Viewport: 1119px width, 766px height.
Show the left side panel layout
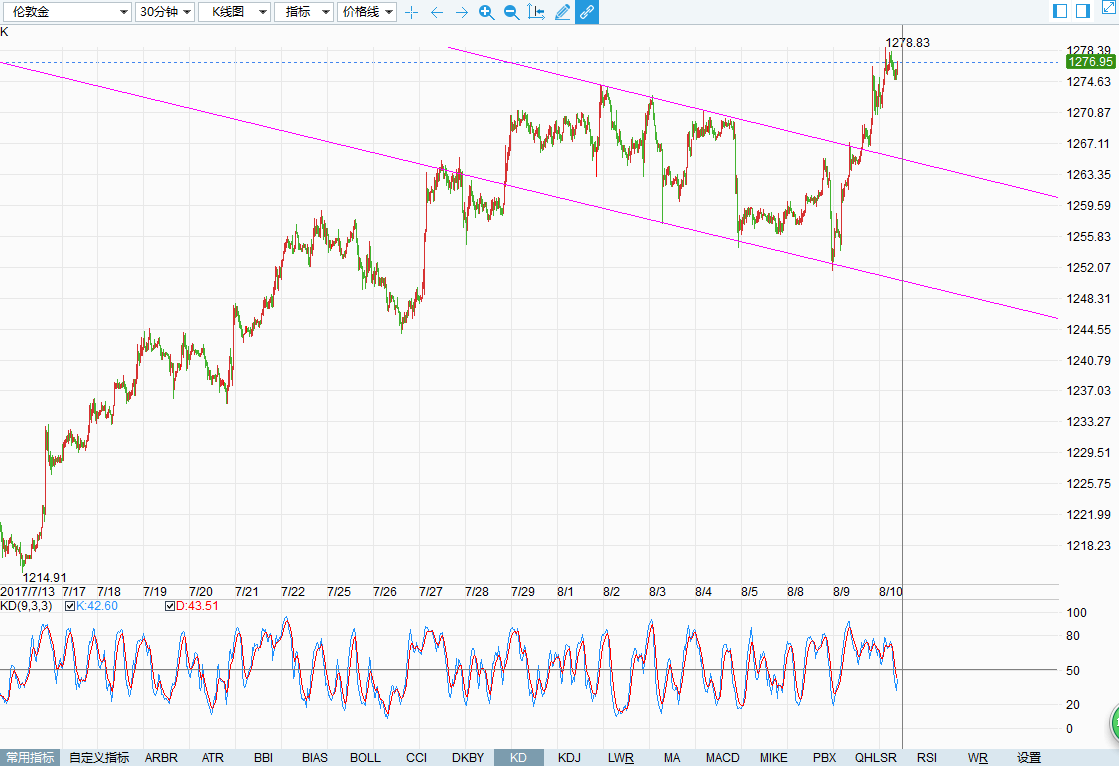tap(1060, 11)
